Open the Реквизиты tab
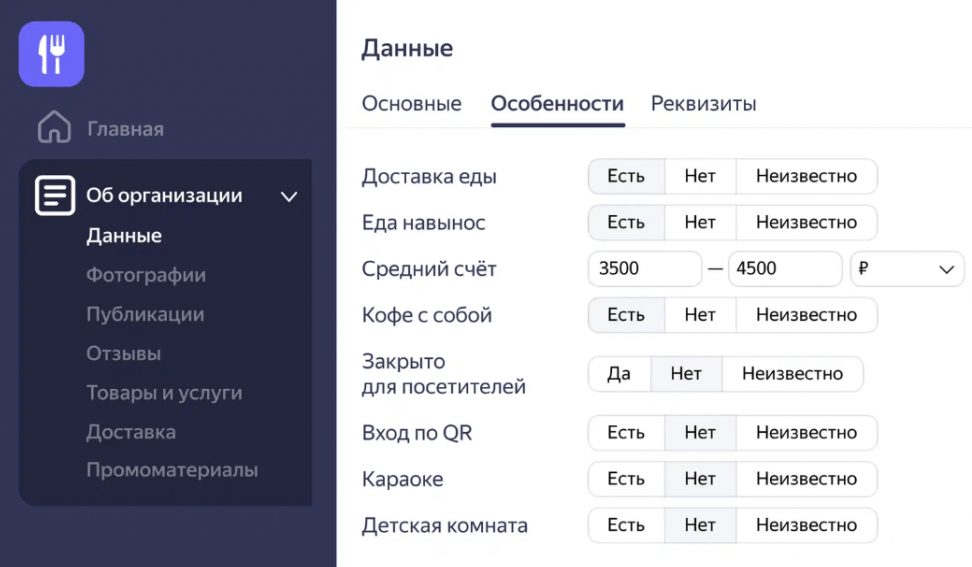This screenshot has height=567, width=972. click(x=703, y=104)
